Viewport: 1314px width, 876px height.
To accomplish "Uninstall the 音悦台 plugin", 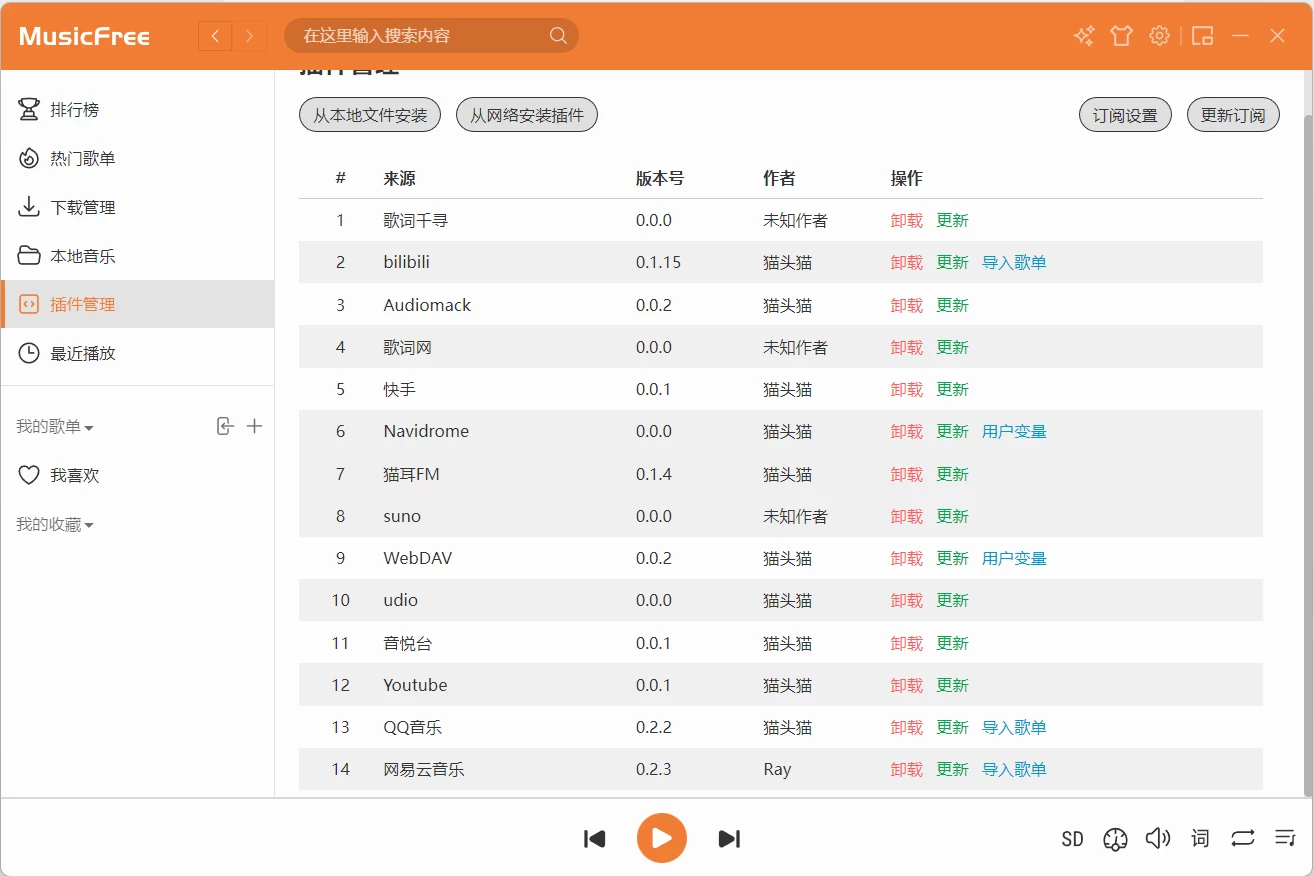I will point(907,643).
